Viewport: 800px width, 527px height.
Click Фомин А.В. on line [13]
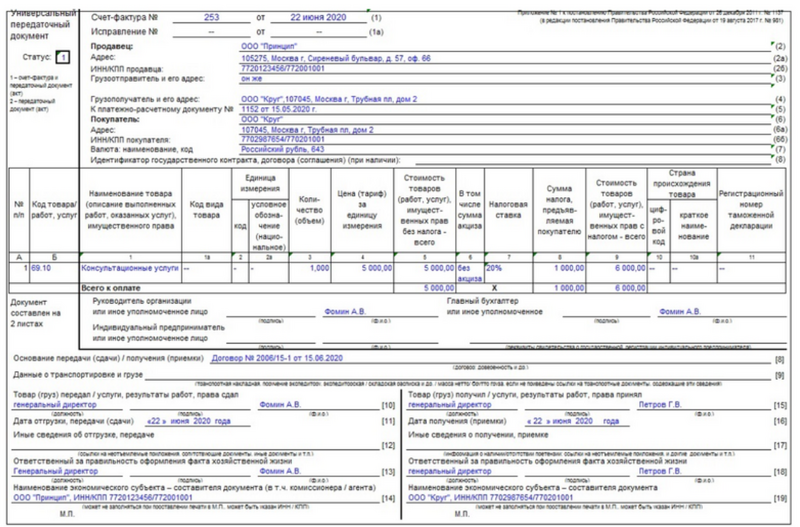coord(280,471)
